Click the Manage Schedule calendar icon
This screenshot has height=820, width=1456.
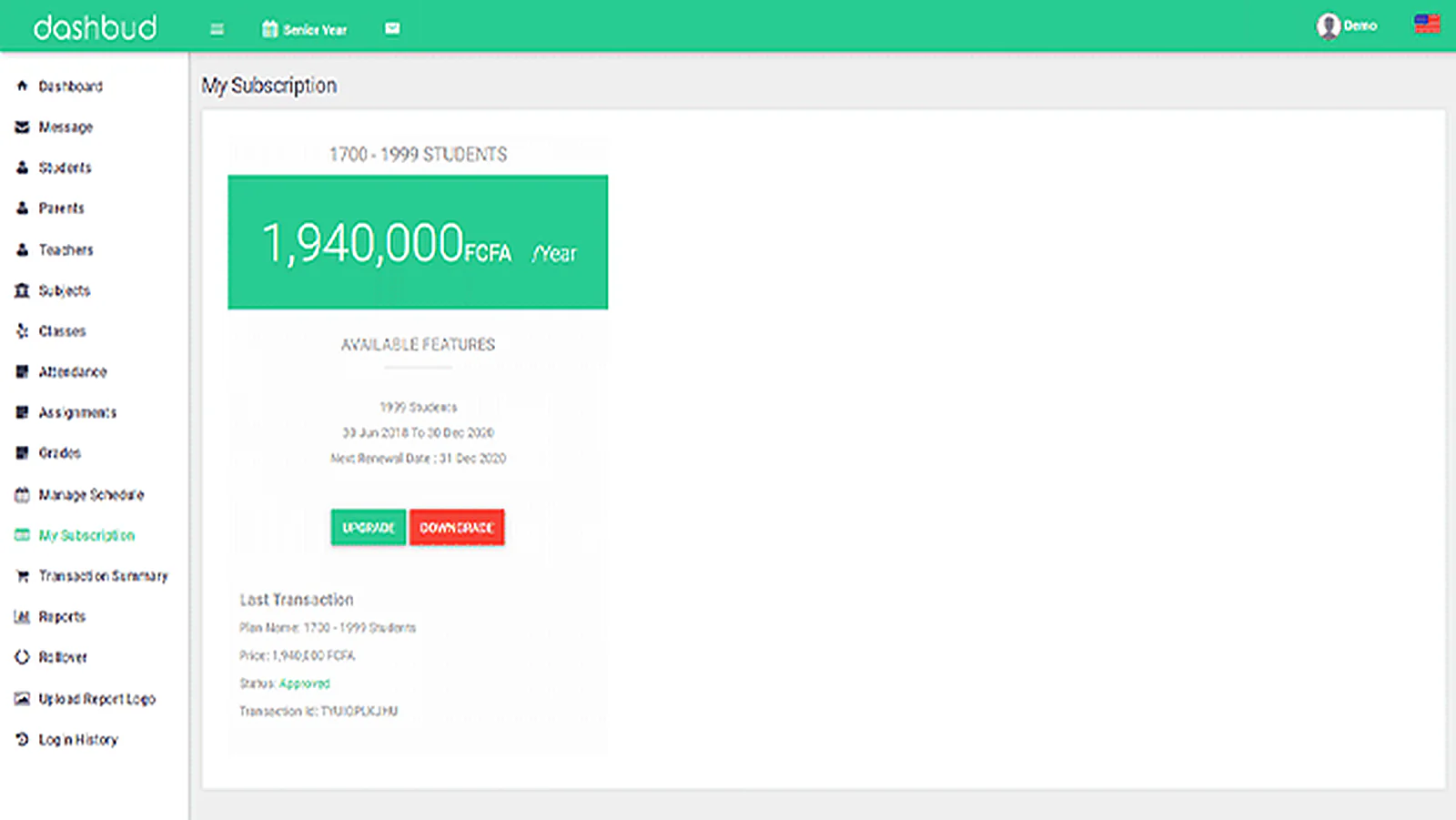22,494
